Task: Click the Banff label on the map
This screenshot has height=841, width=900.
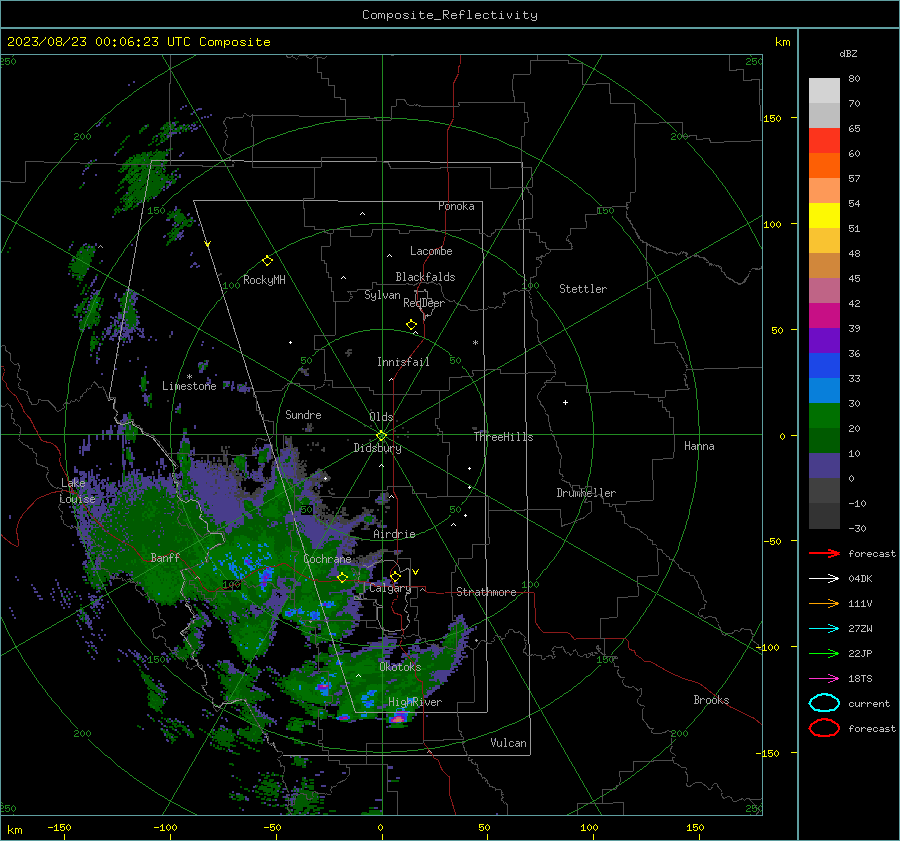Action: pyautogui.click(x=165, y=557)
